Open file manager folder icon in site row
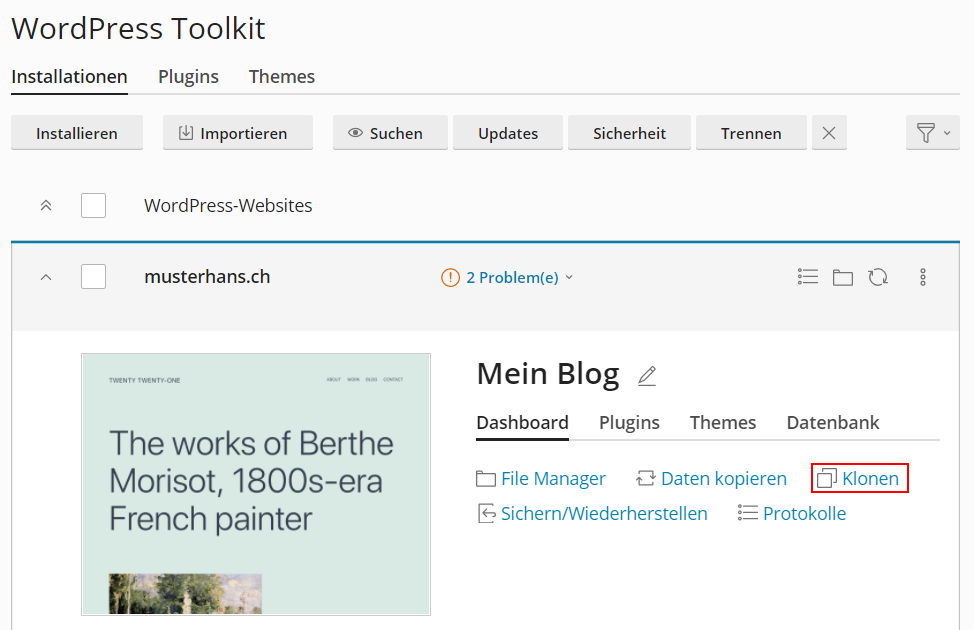The width and height of the screenshot is (974, 630). [x=843, y=277]
